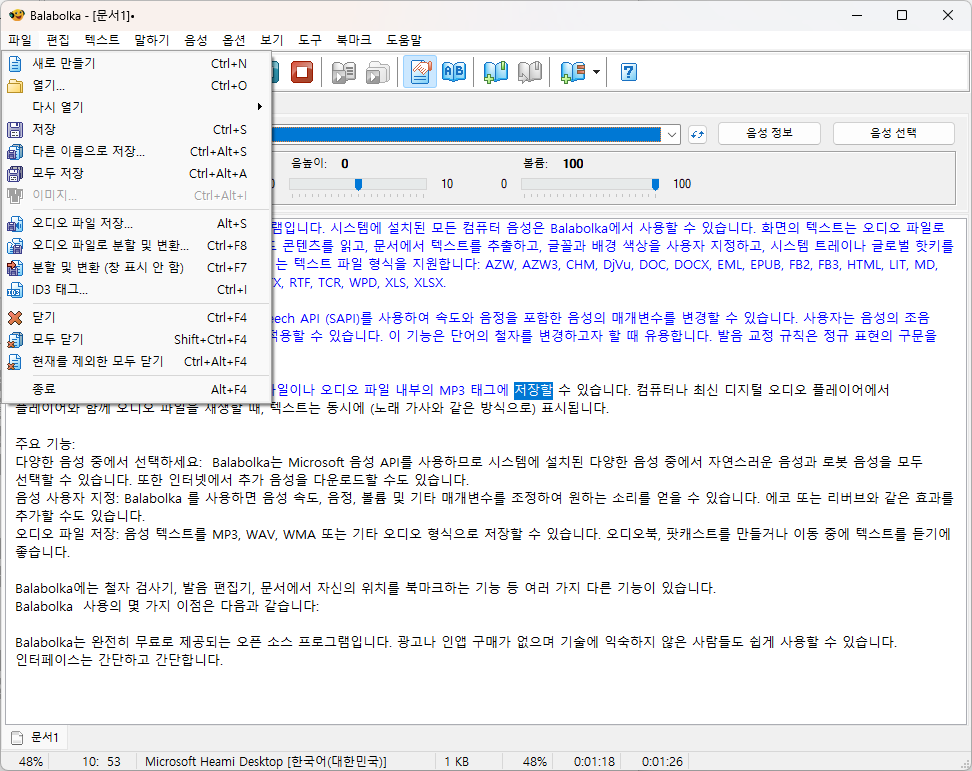
Task: Choose 닫기 (Ctrl+F4) menu entry
Action: click(136, 317)
